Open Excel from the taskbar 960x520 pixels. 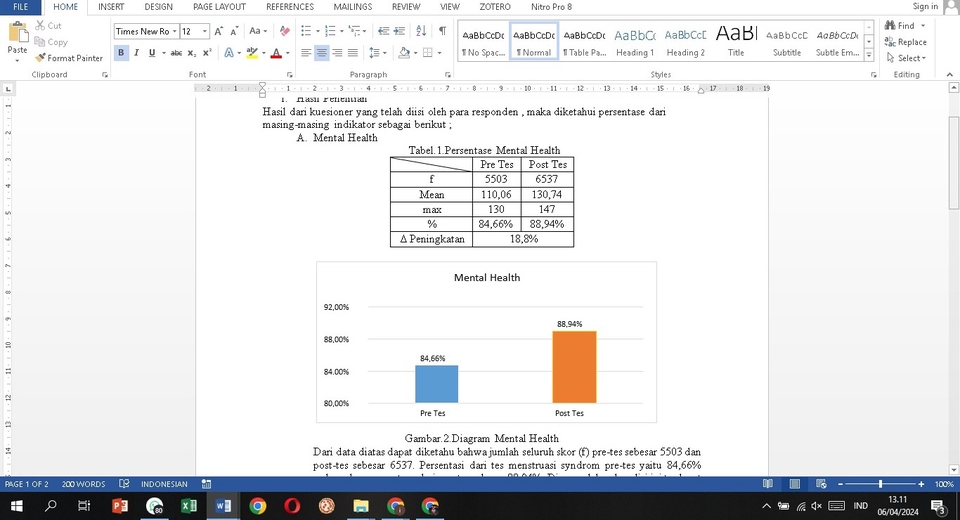[x=189, y=506]
